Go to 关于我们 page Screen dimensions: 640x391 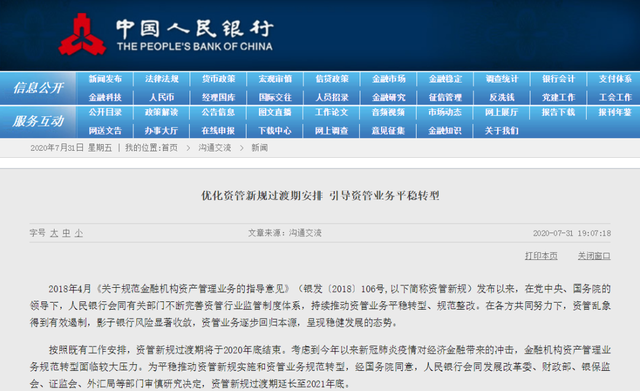(x=502, y=131)
